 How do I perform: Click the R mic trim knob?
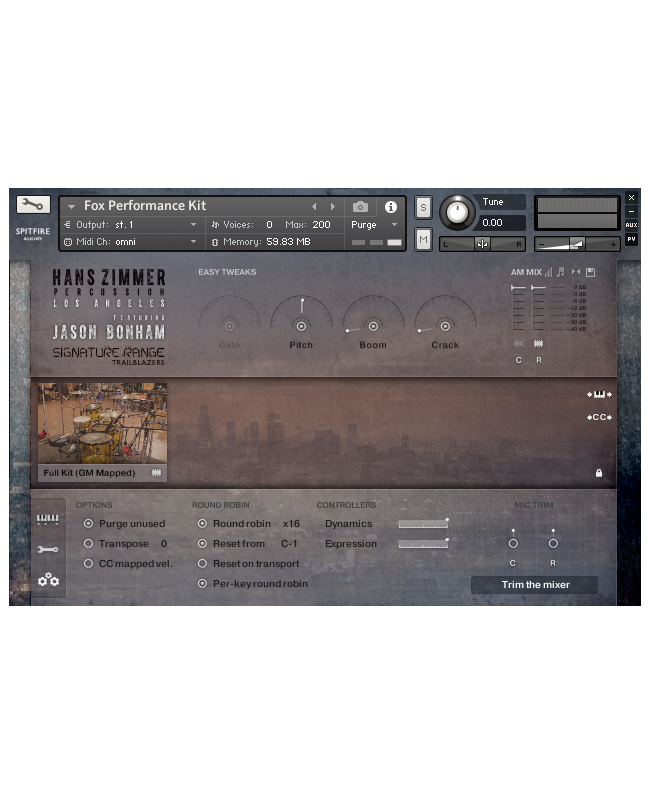pyautogui.click(x=553, y=543)
